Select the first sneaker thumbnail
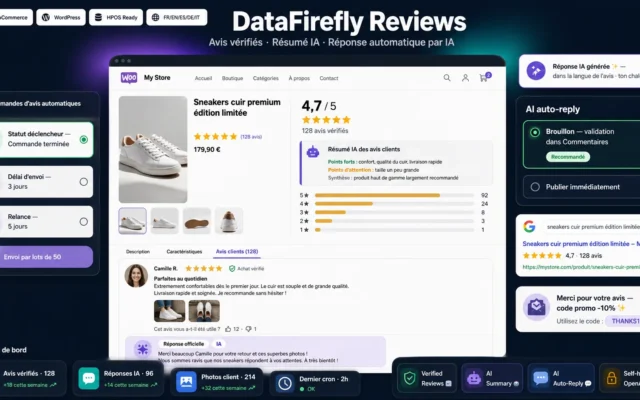The width and height of the screenshot is (640, 400). pyautogui.click(x=133, y=221)
